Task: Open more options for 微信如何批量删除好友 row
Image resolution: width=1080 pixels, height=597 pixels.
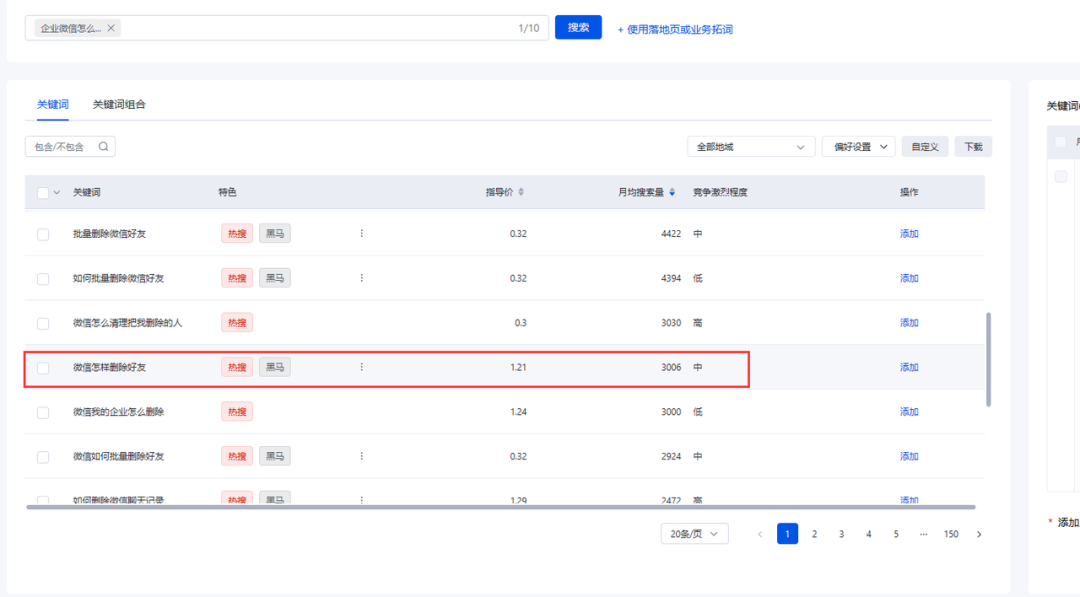Action: tap(362, 456)
